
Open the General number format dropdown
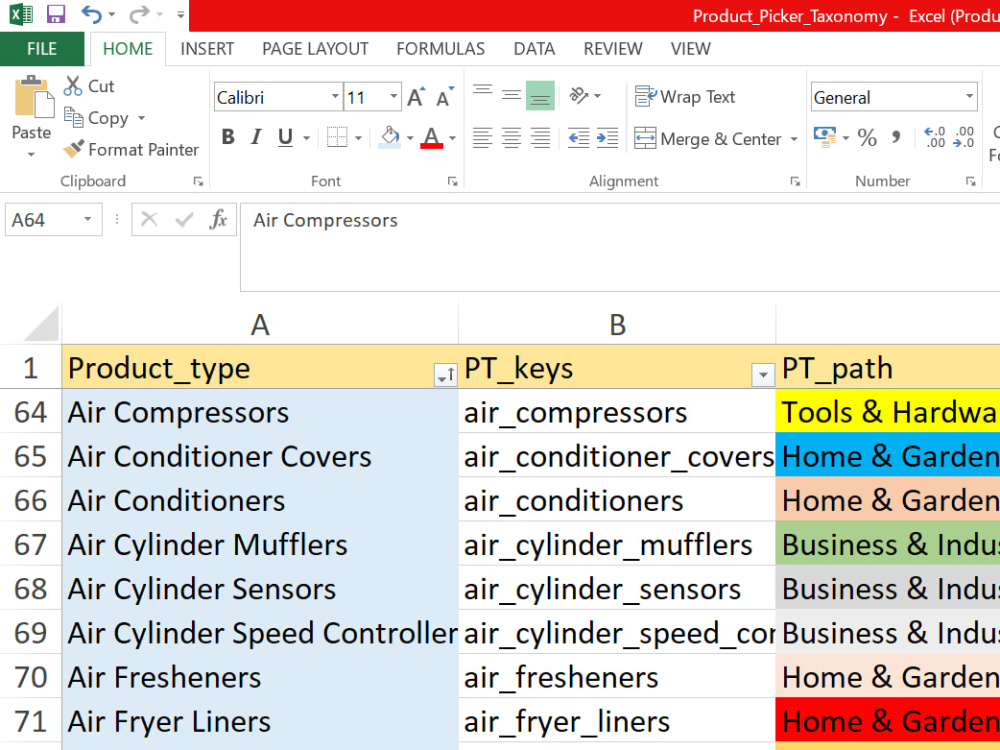969,97
